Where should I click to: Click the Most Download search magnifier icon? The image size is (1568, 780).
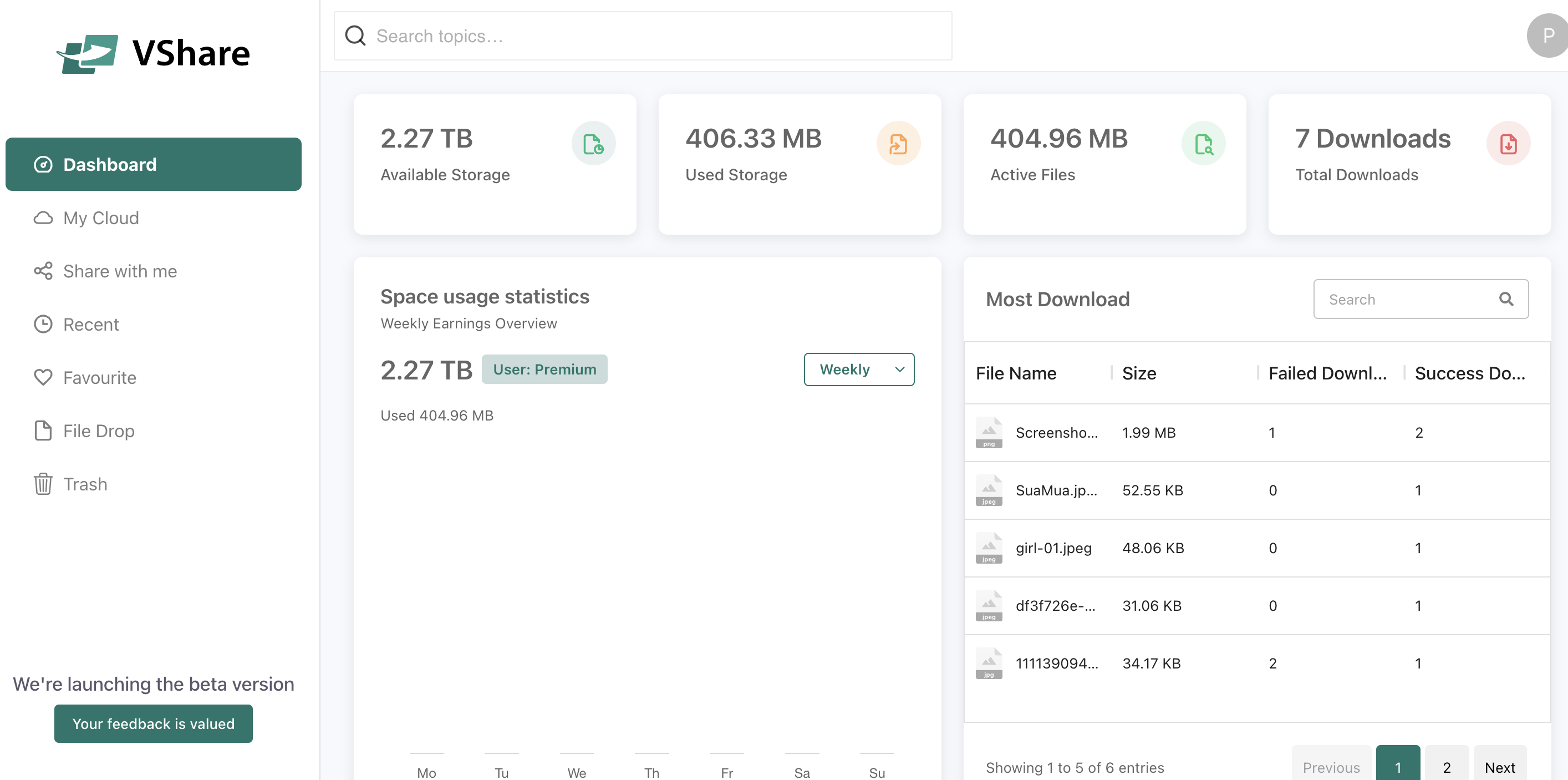coord(1506,299)
